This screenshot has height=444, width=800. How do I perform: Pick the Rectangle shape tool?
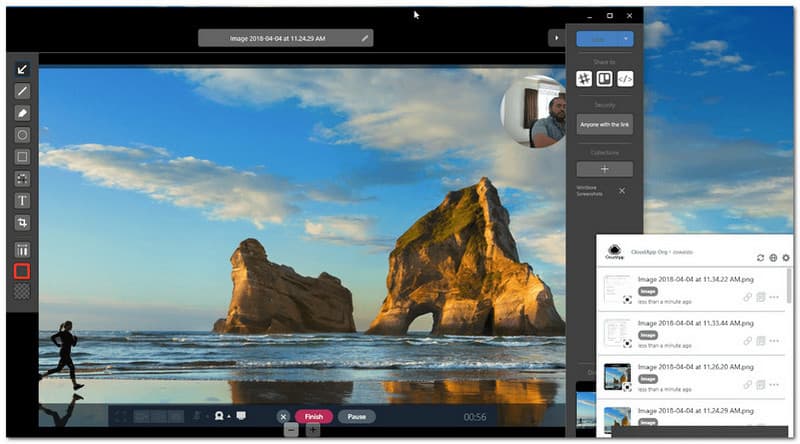(22, 157)
